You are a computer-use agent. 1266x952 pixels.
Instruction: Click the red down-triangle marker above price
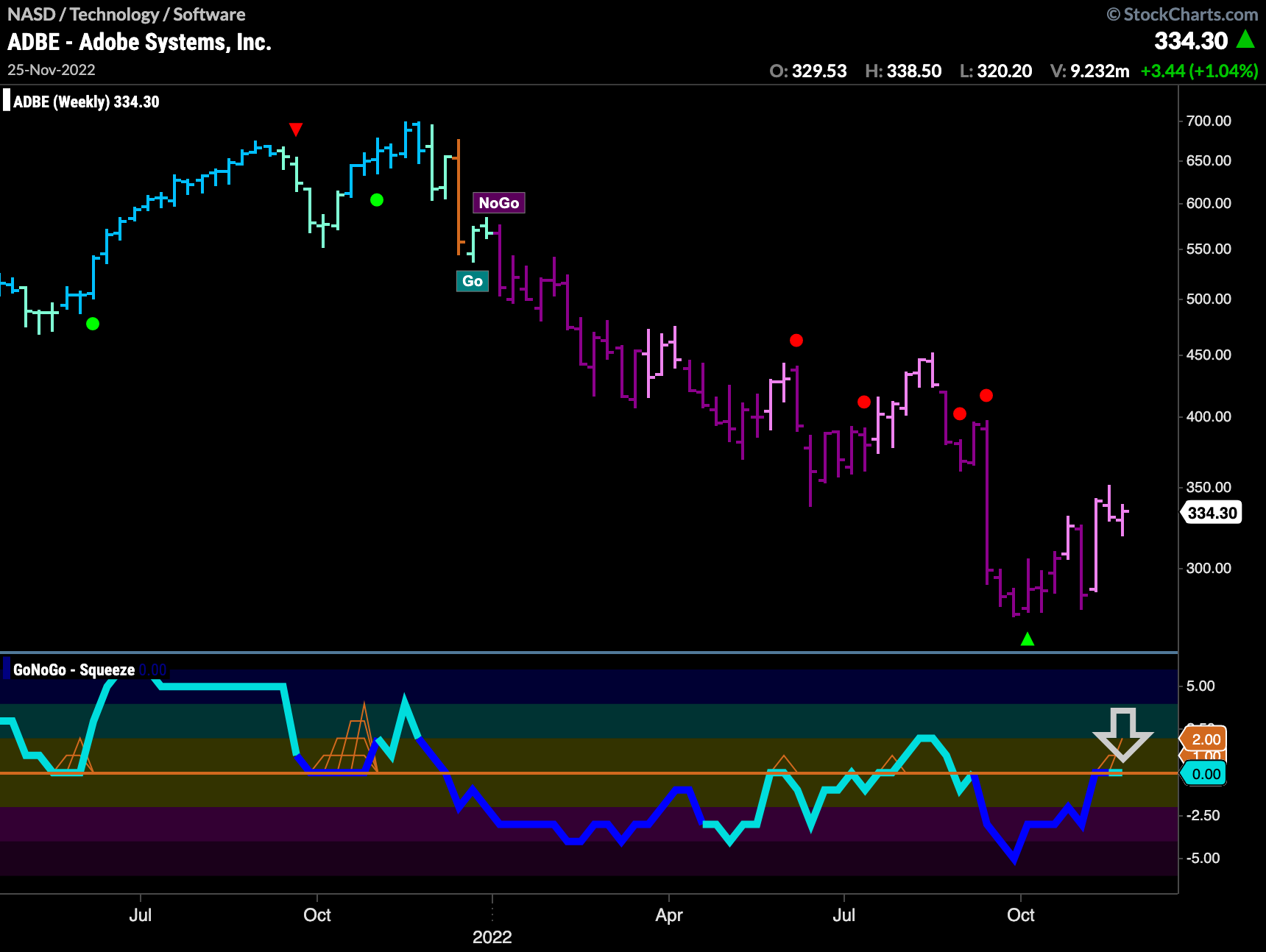pyautogui.click(x=296, y=130)
